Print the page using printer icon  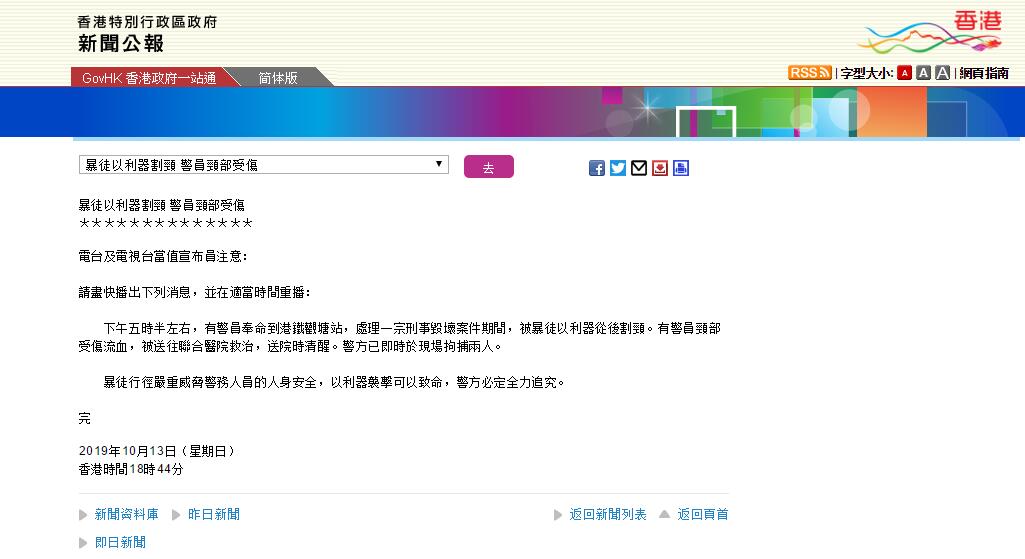tap(681, 168)
